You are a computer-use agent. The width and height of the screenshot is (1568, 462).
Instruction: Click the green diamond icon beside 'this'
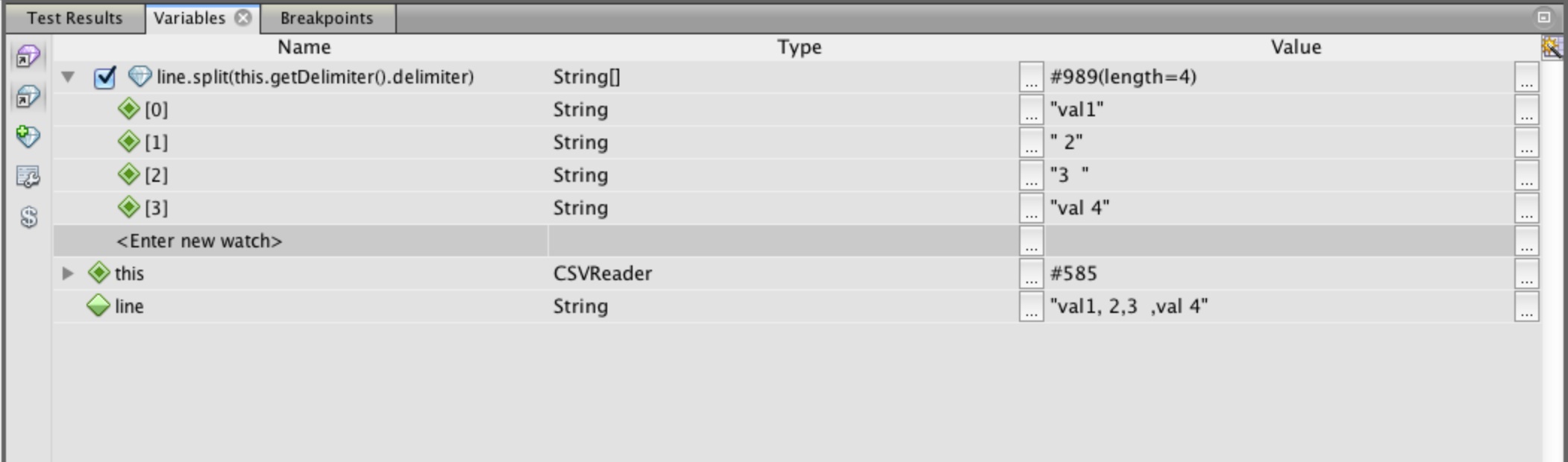pyautogui.click(x=98, y=273)
